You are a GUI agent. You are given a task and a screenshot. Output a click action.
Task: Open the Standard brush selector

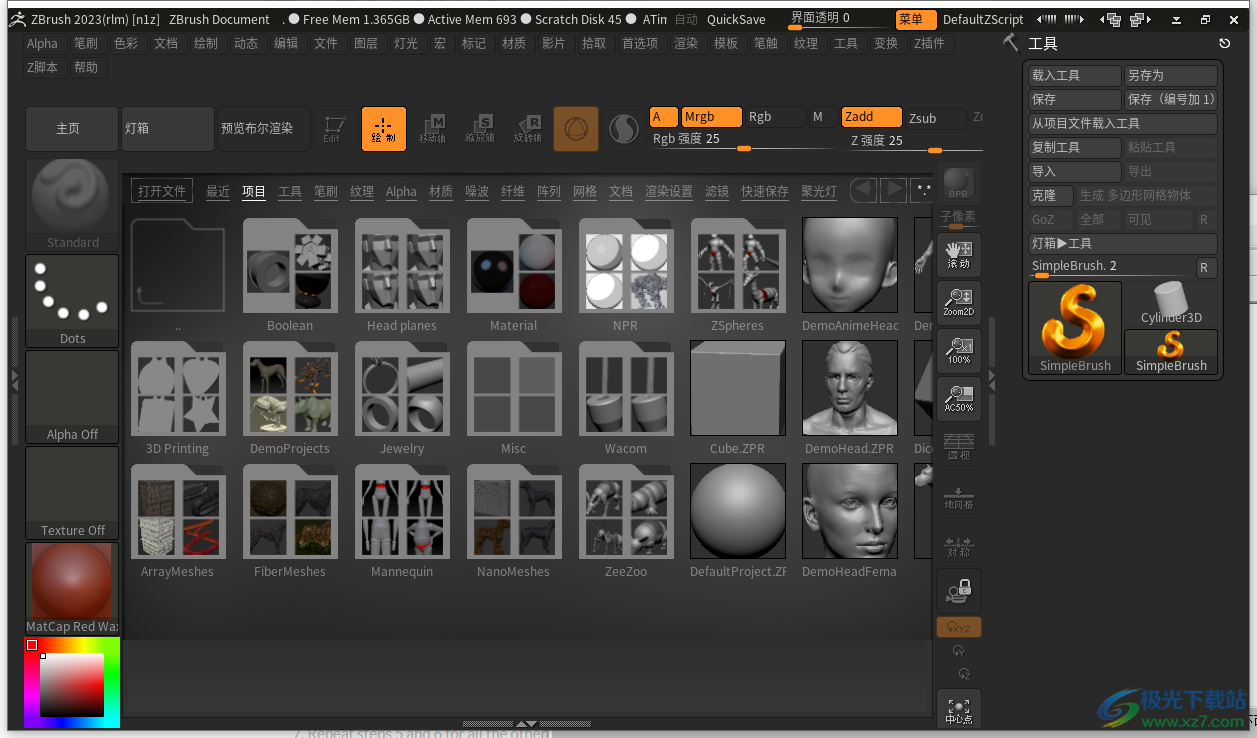click(72, 204)
